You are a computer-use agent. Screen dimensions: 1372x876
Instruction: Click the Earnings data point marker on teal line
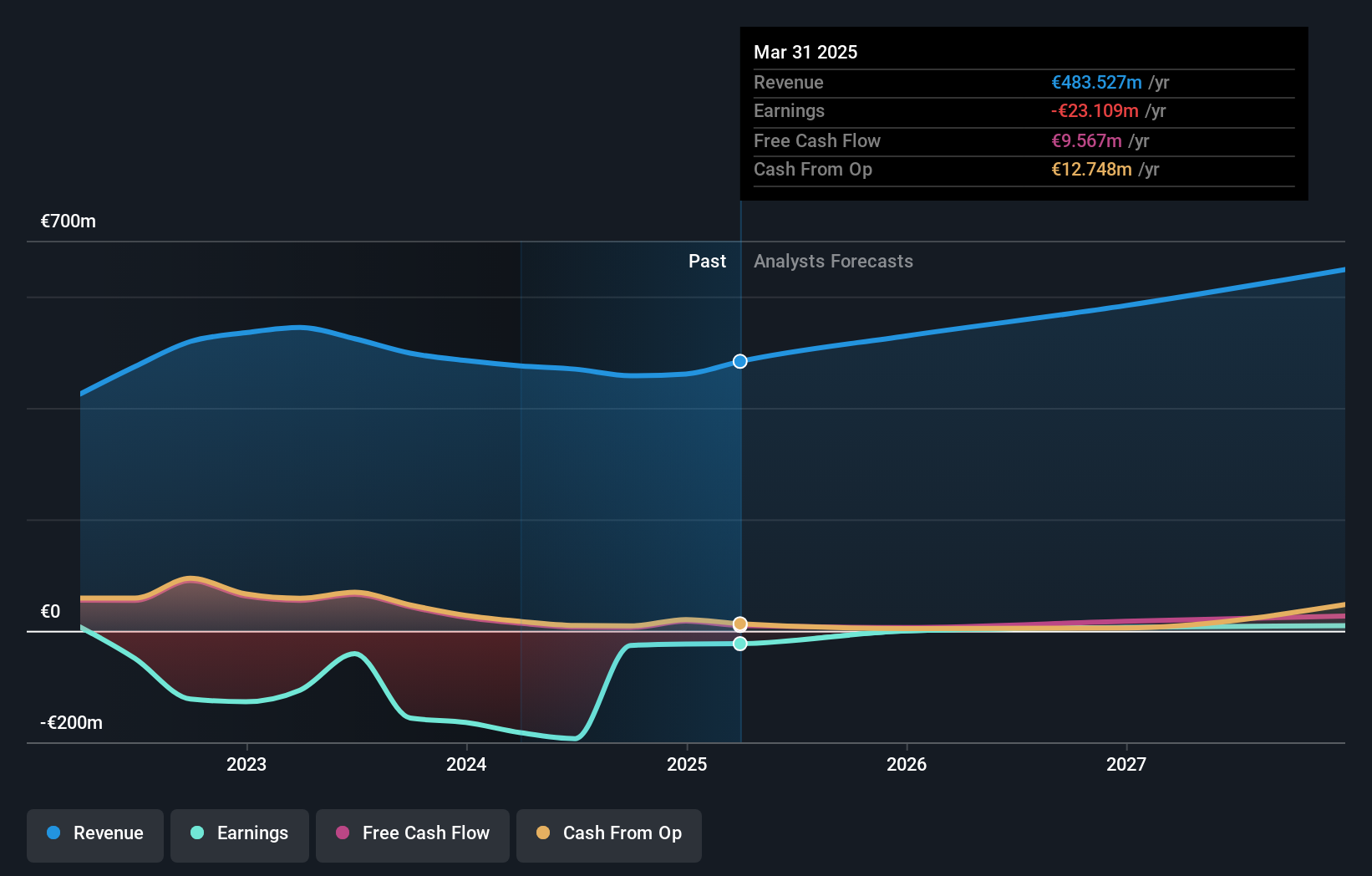[740, 644]
